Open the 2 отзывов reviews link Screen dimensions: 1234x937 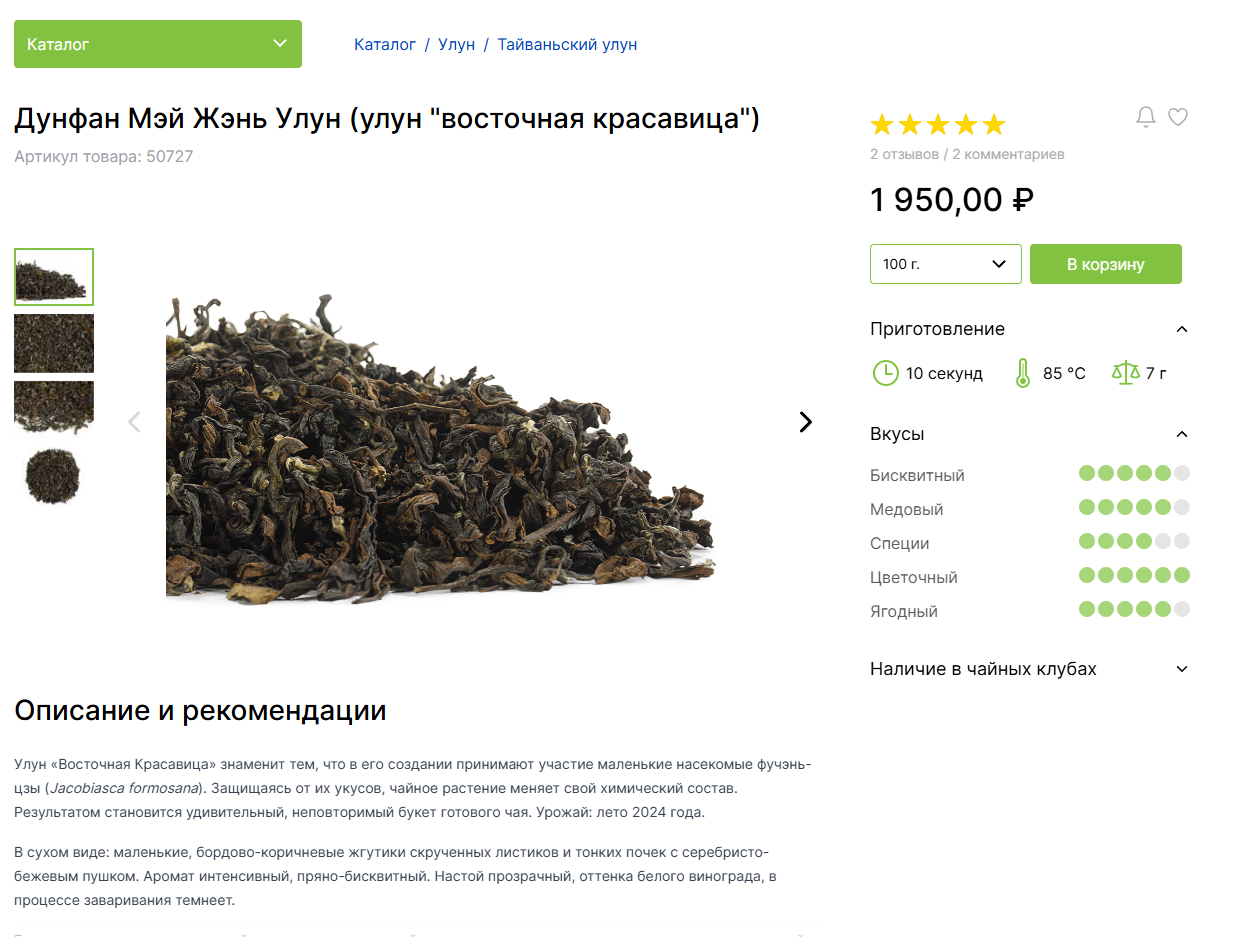905,155
